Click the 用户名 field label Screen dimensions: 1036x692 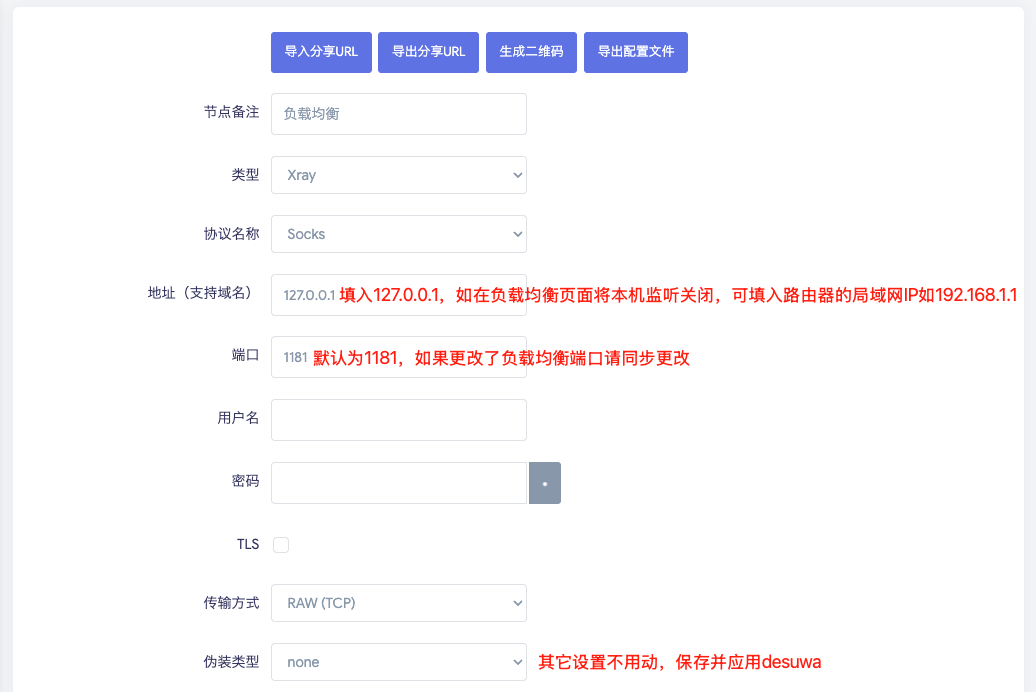pos(238,419)
